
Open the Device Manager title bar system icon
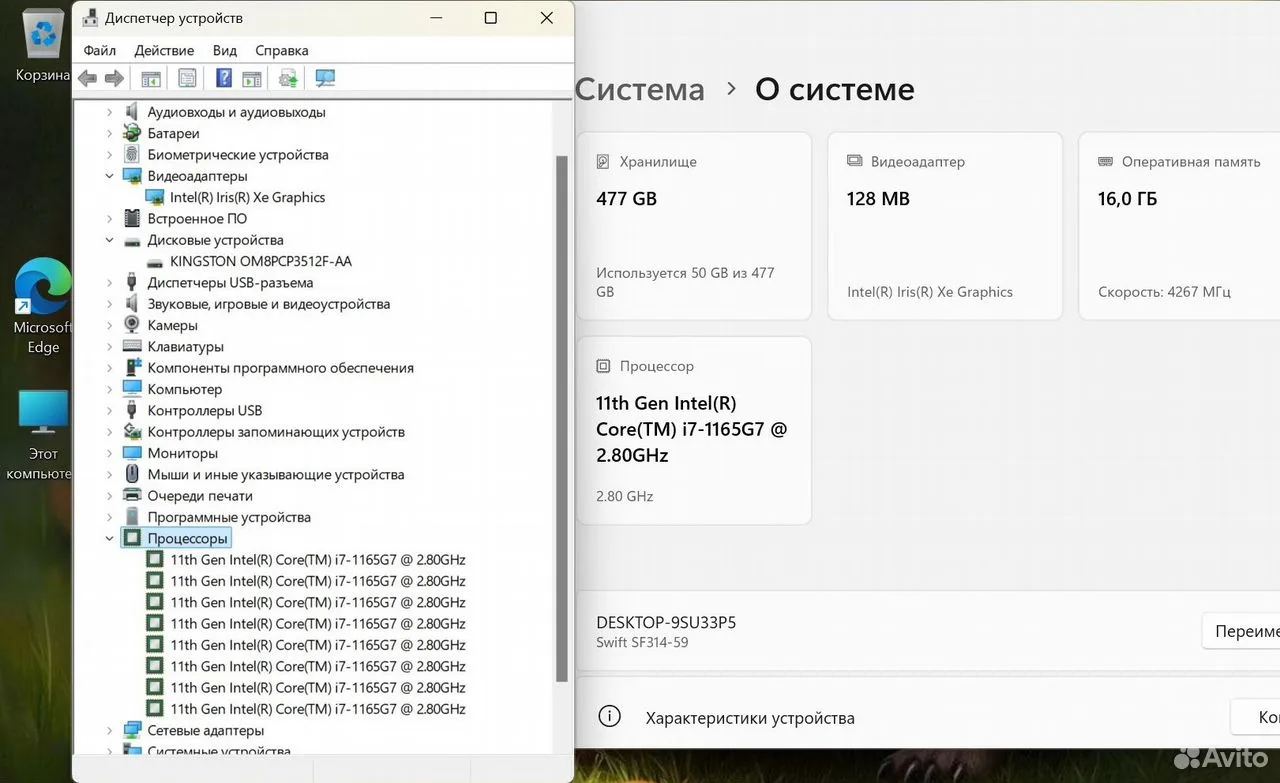[x=90, y=18]
